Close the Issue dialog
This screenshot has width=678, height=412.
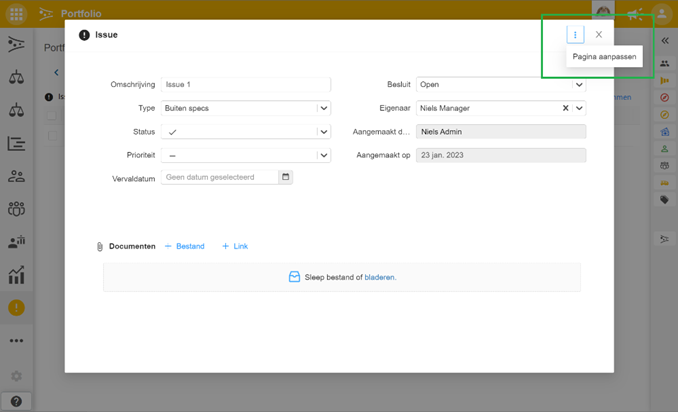coord(598,35)
